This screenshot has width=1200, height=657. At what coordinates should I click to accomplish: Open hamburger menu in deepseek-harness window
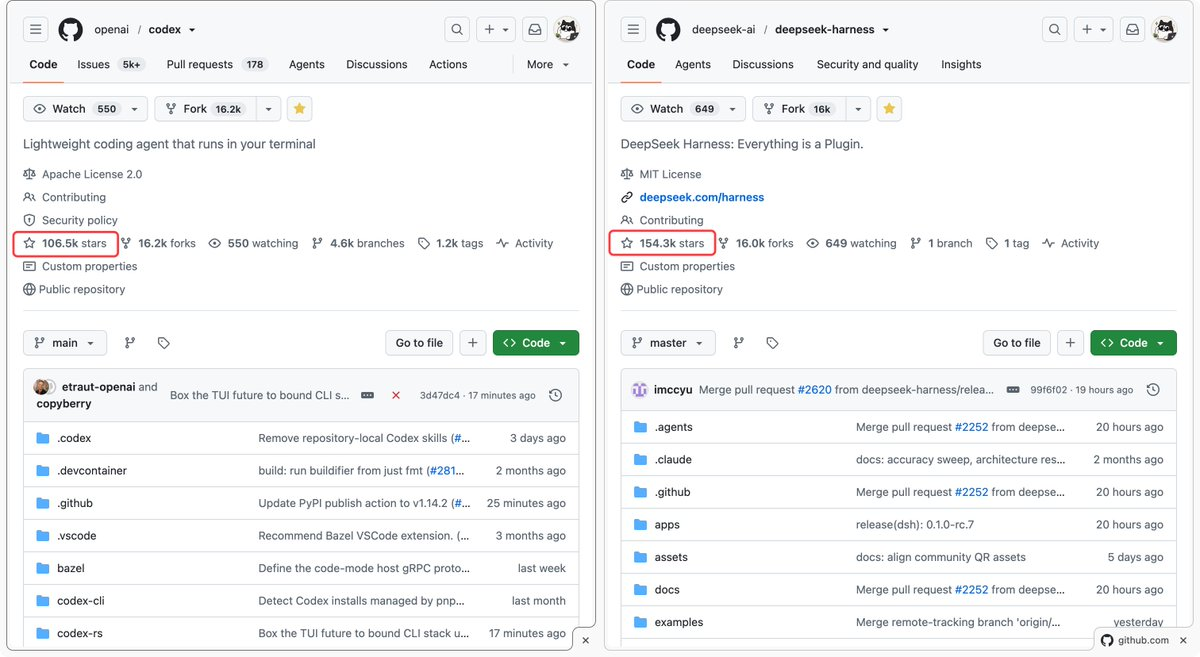634,30
